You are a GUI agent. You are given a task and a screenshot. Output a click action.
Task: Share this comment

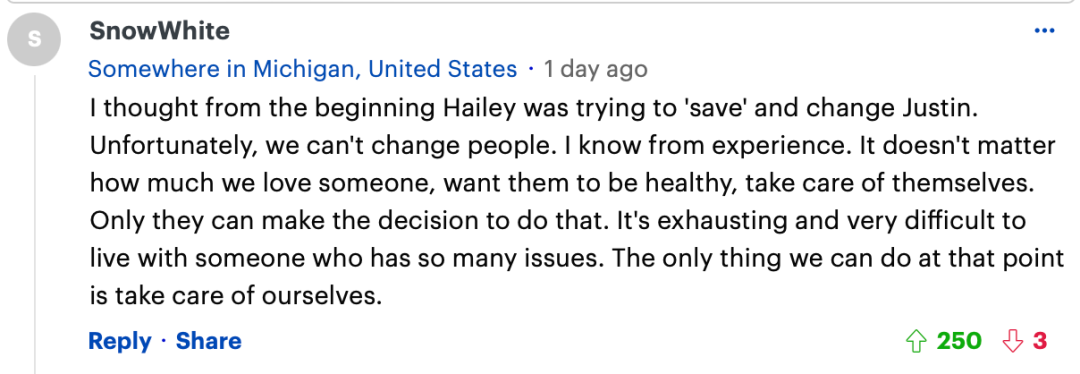click(x=209, y=341)
